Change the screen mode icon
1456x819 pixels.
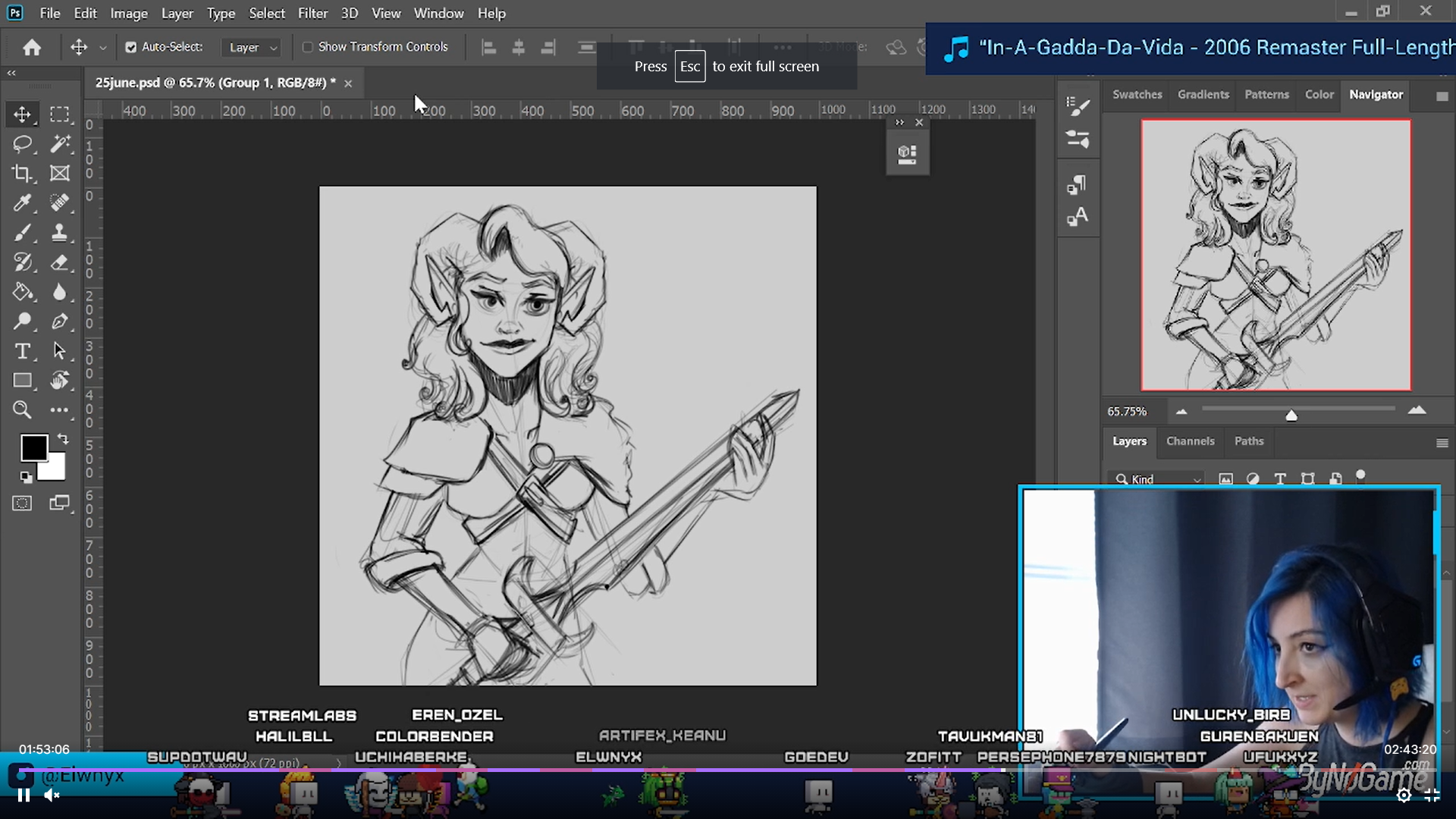(59, 503)
